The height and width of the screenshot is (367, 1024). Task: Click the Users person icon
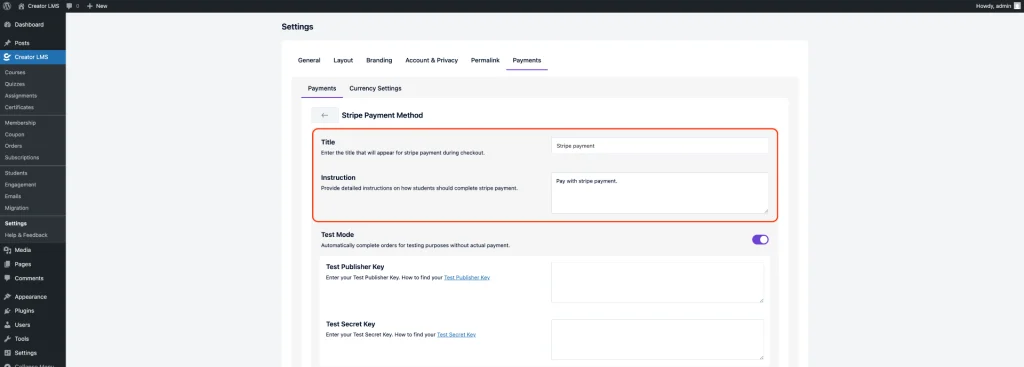[x=7, y=325]
